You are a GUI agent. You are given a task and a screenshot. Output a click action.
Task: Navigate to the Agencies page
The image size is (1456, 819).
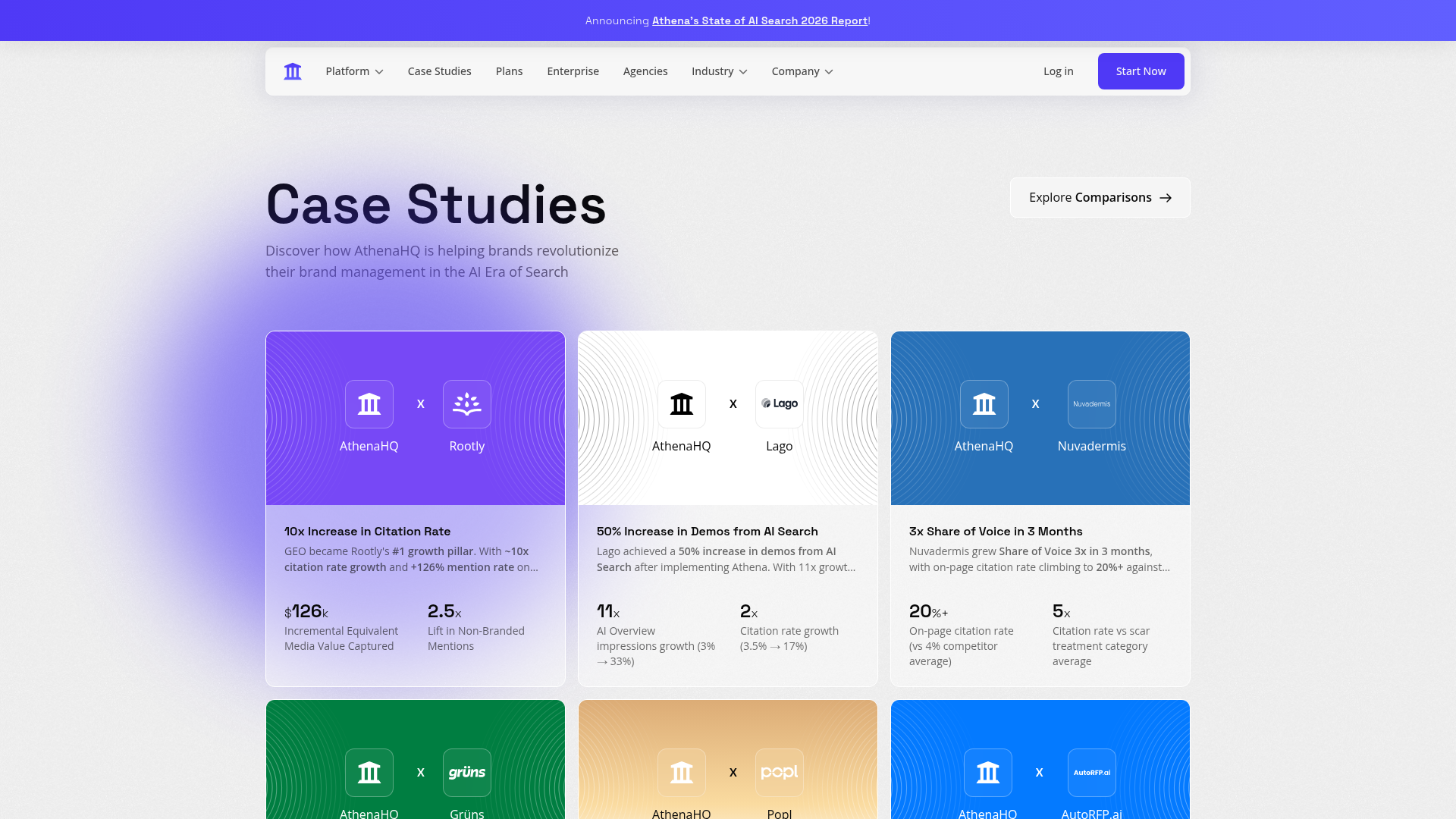(645, 71)
